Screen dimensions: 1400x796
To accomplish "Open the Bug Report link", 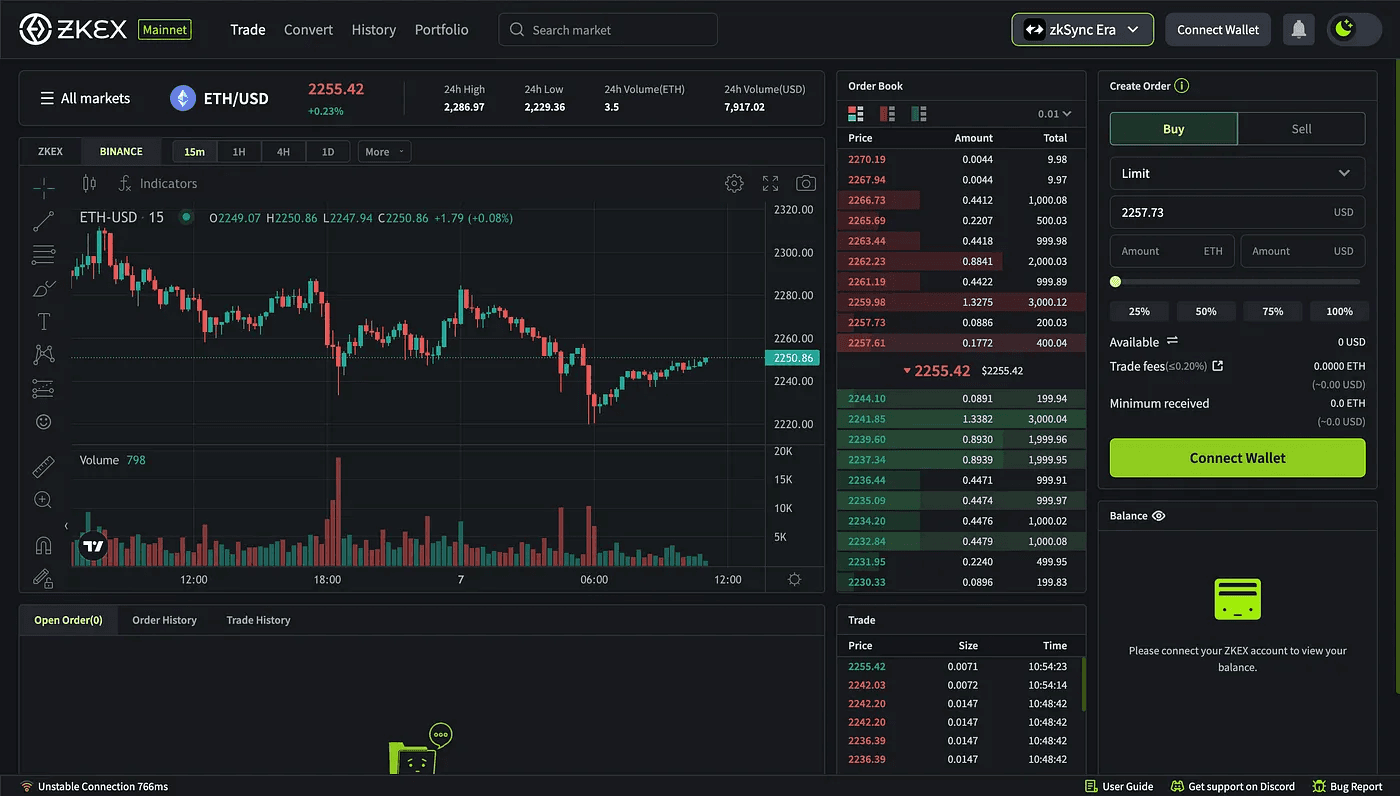I will (1348, 787).
